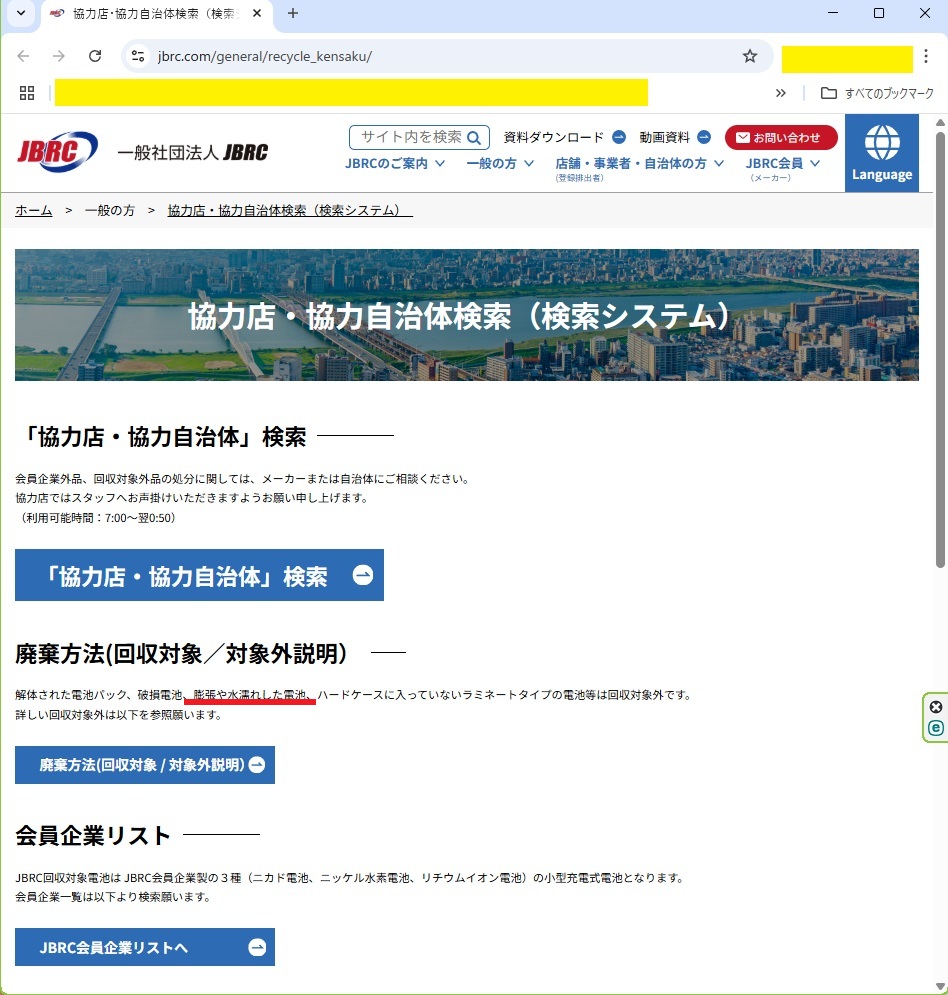
Task: Go to ホーム breadcrumb link
Action: click(34, 210)
